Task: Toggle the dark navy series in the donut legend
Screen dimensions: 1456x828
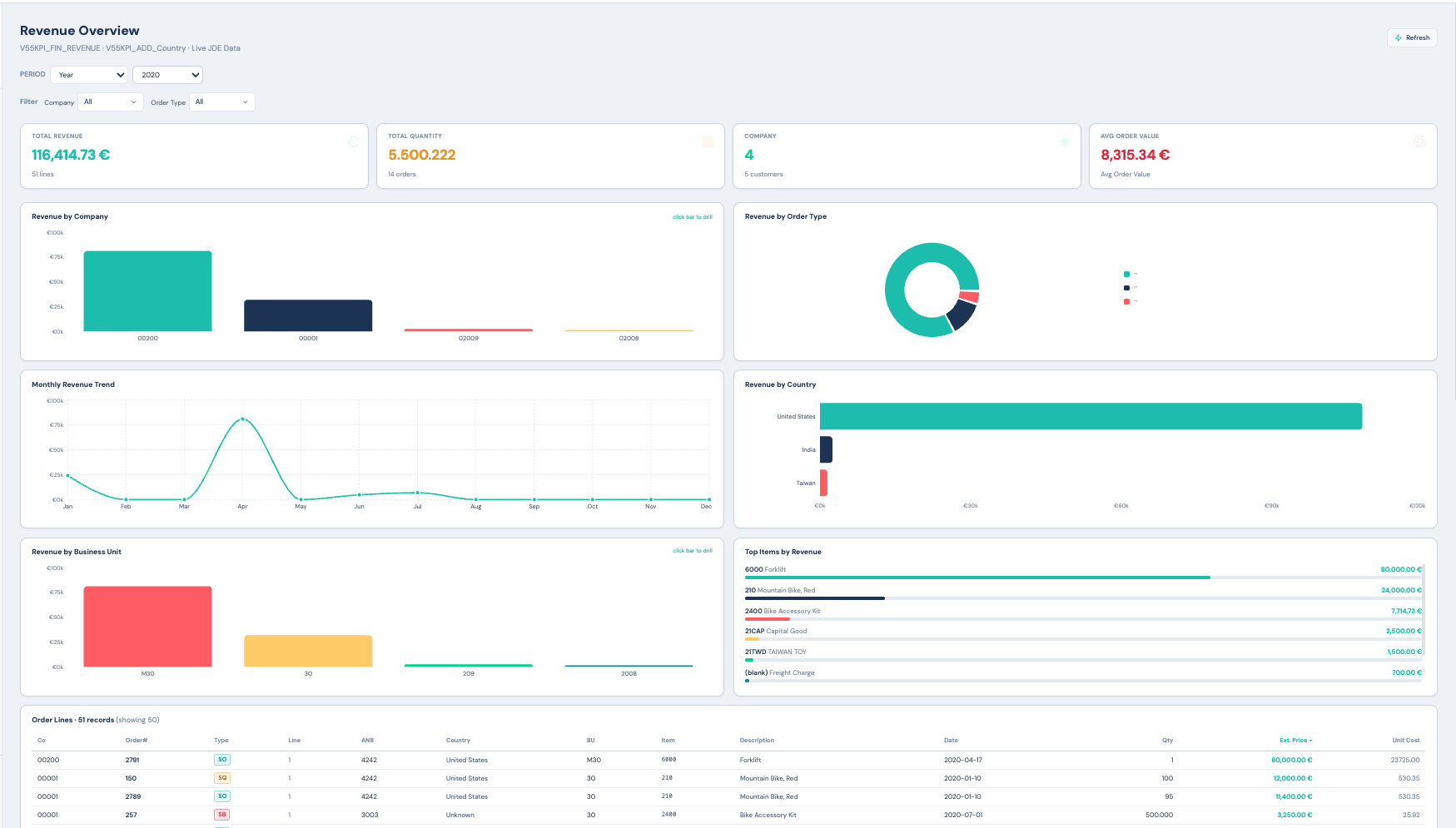Action: click(1126, 287)
